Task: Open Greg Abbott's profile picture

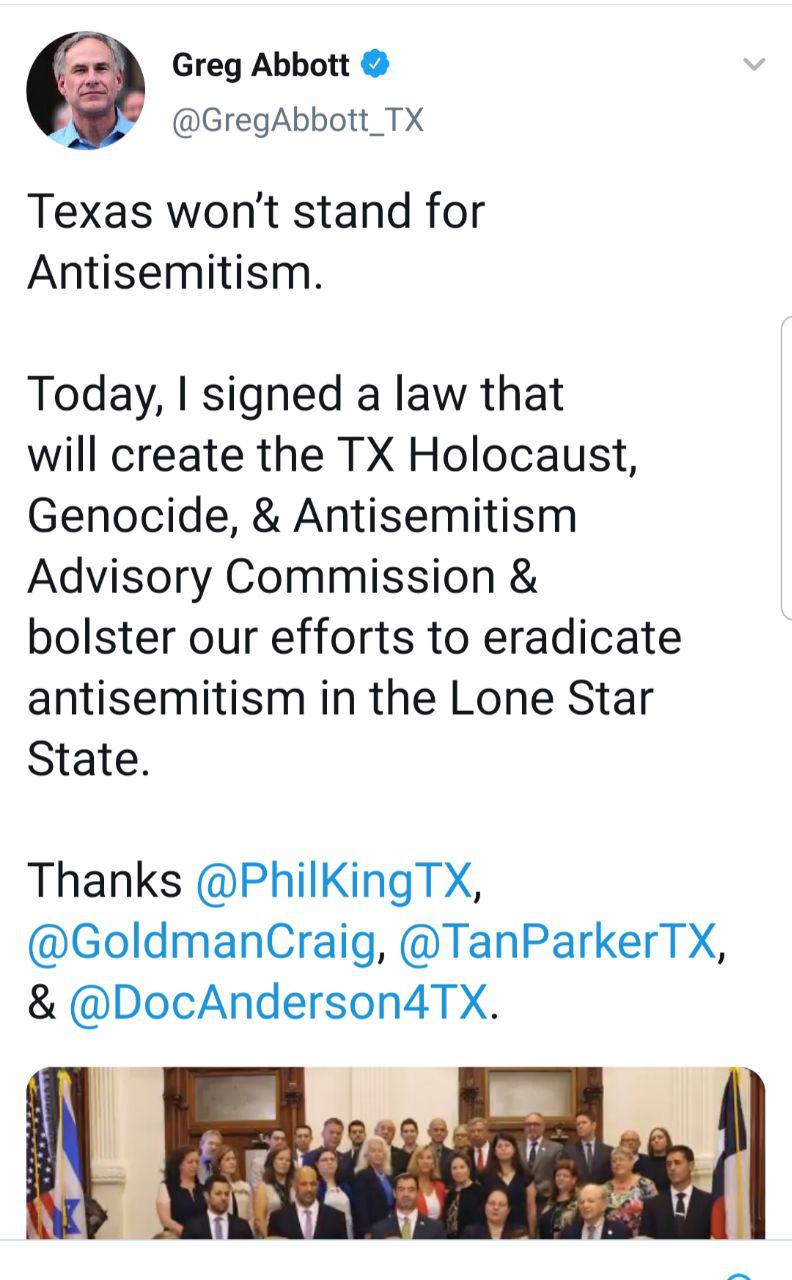Action: [x=85, y=90]
